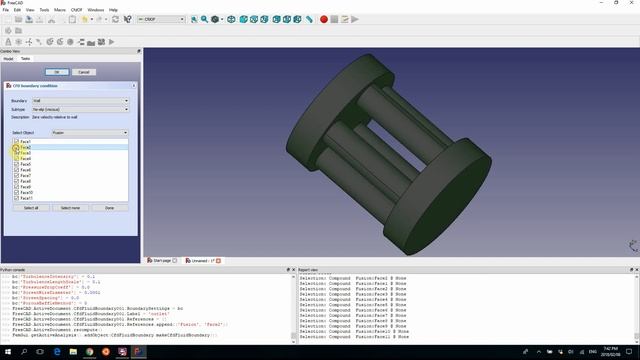Open the Select Object Fusion dropdown
This screenshot has height=360, width=640.
click(x=90, y=133)
